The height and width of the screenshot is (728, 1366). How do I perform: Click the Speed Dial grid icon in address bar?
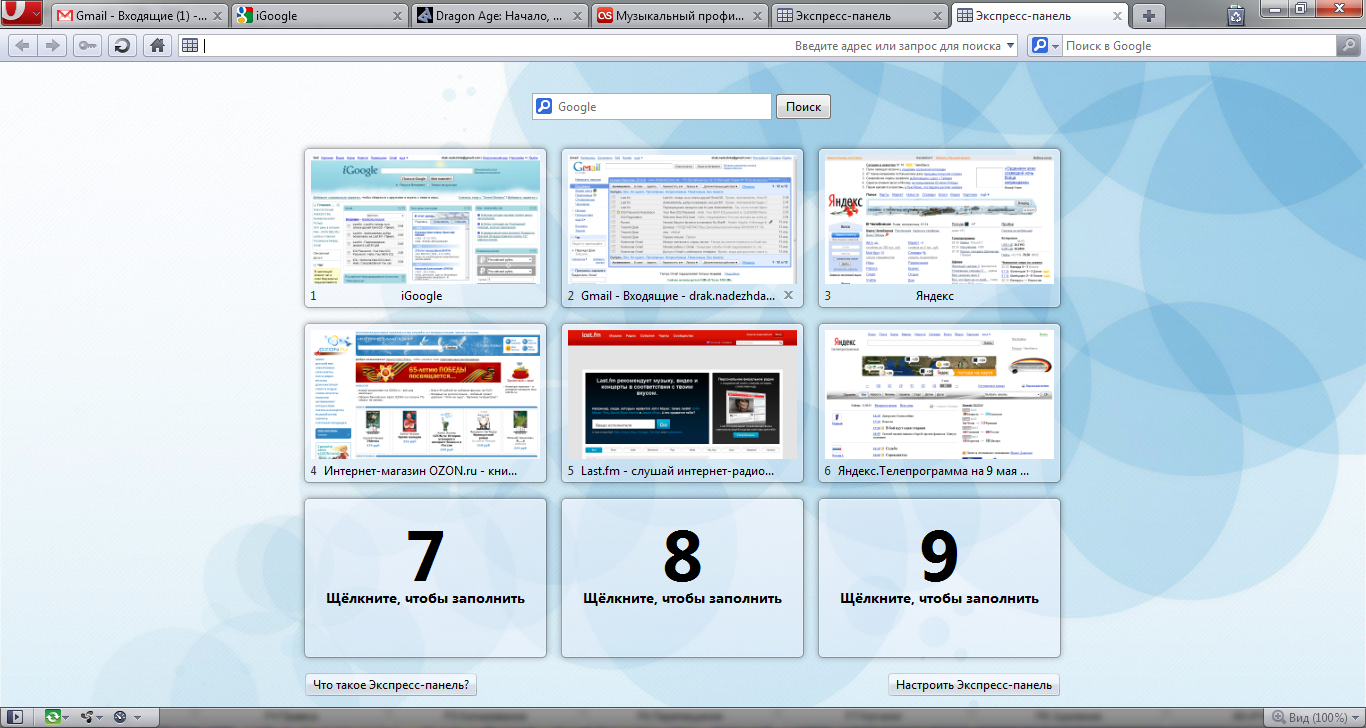click(190, 46)
